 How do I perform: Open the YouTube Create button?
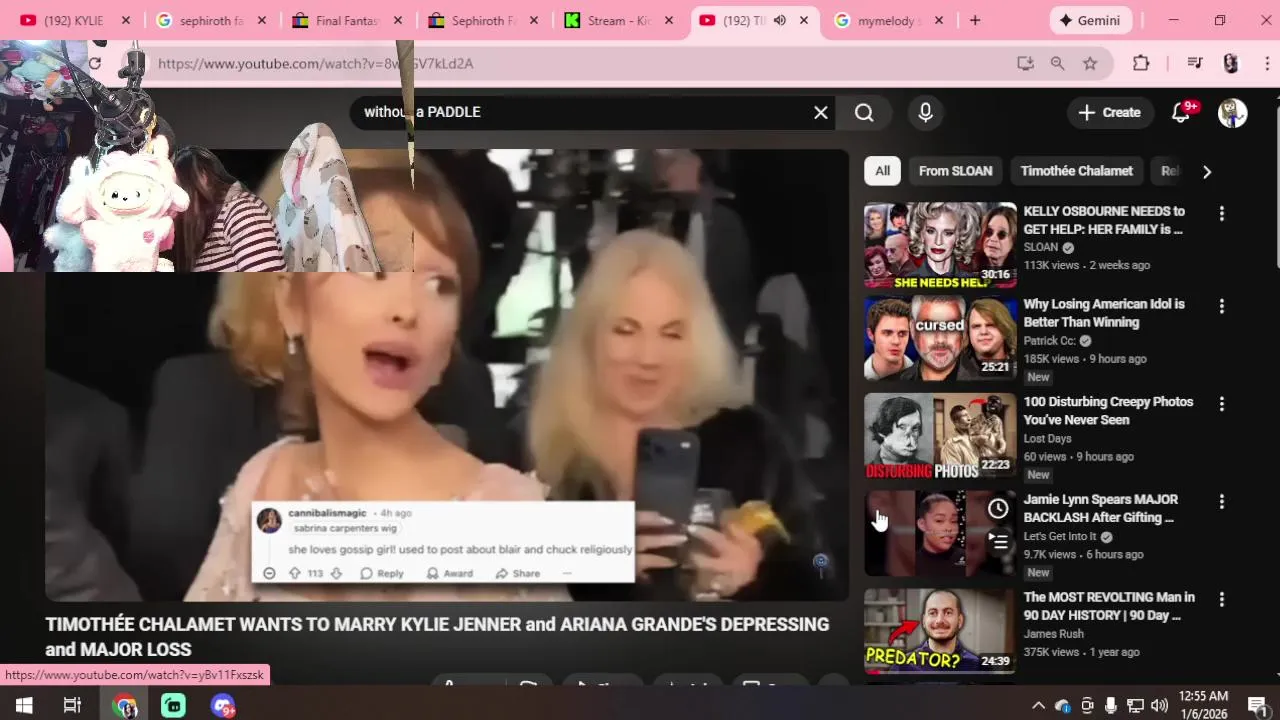(x=1110, y=112)
